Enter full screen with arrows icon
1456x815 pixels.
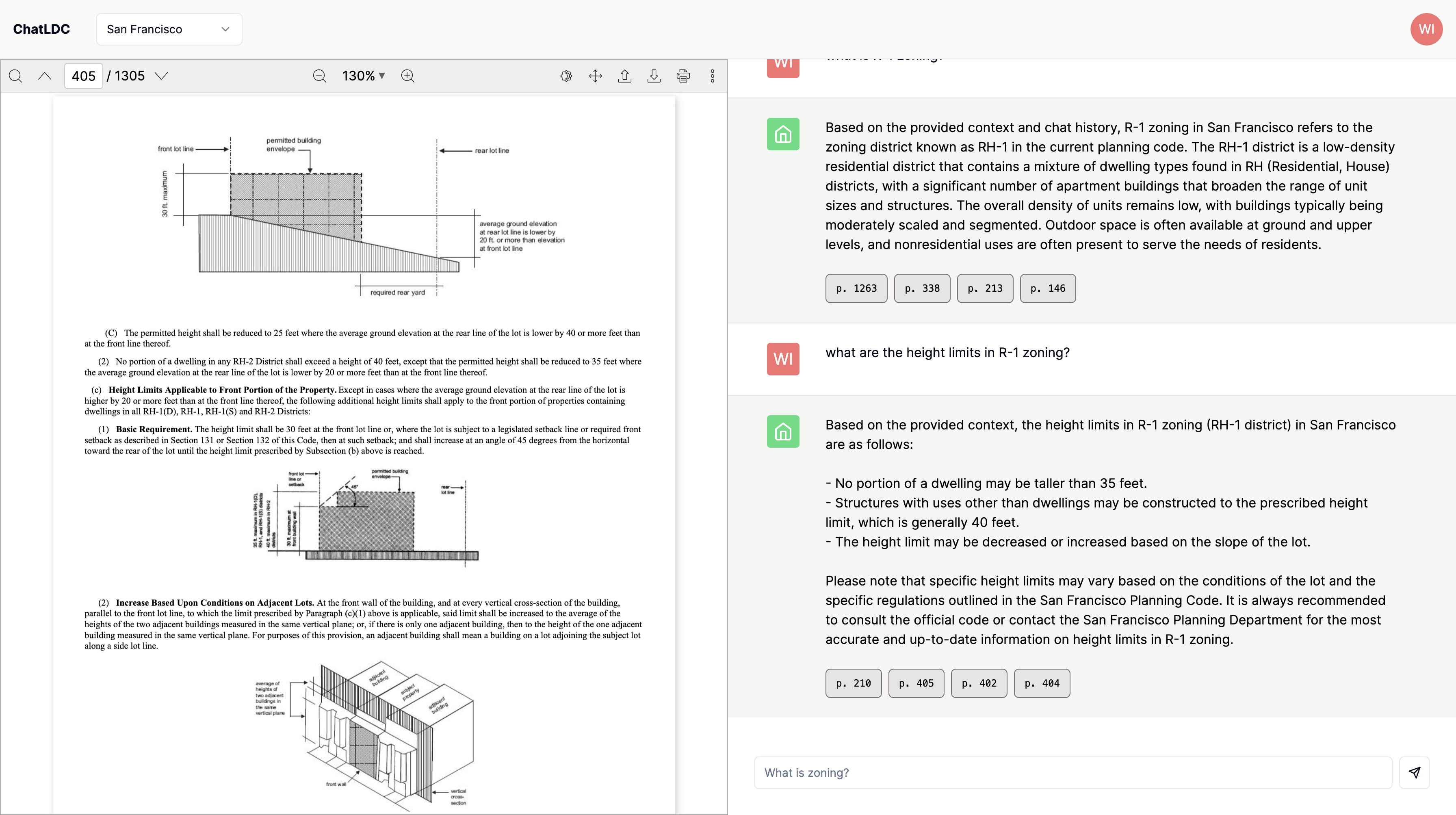595,76
